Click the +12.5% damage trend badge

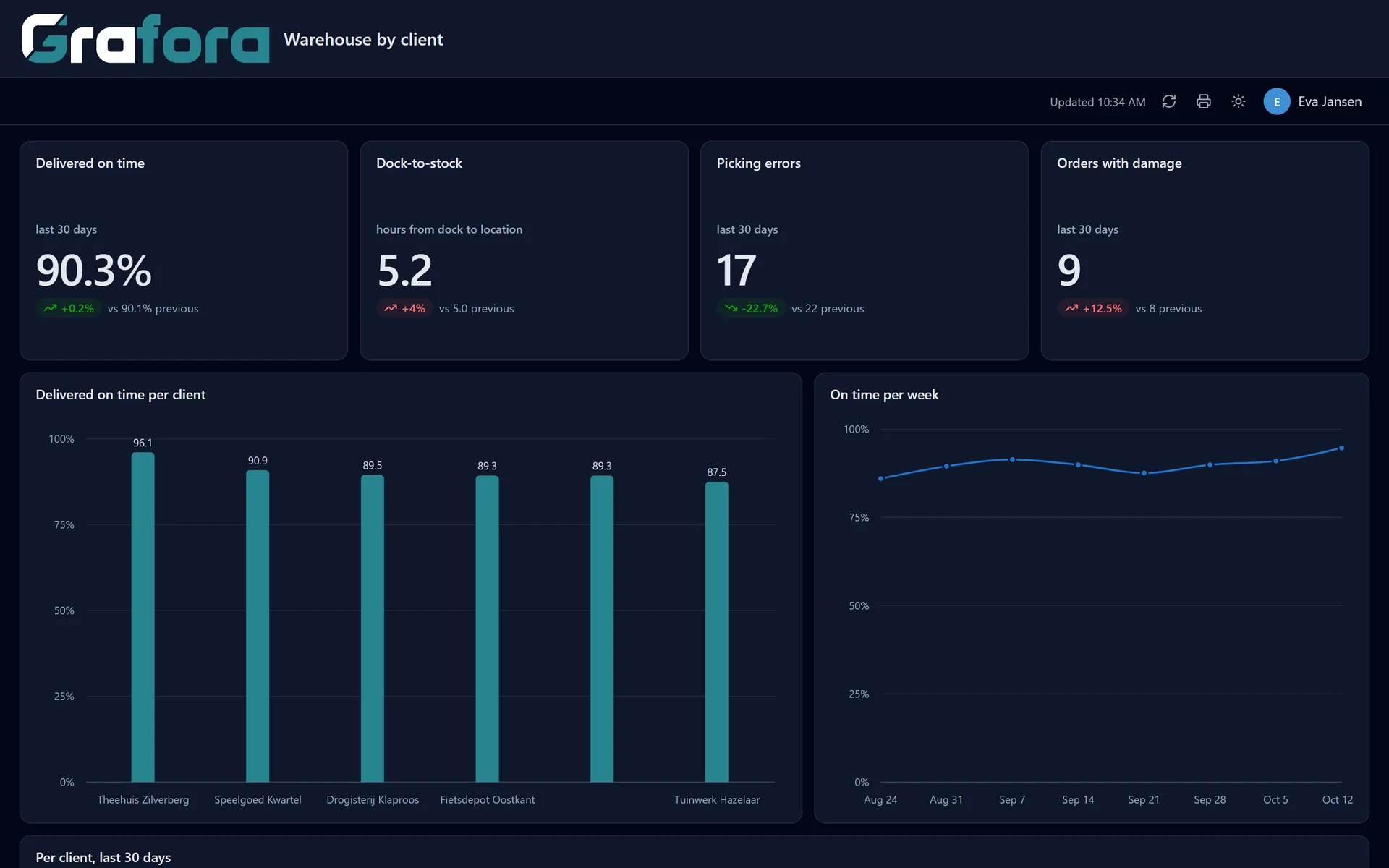[1093, 308]
